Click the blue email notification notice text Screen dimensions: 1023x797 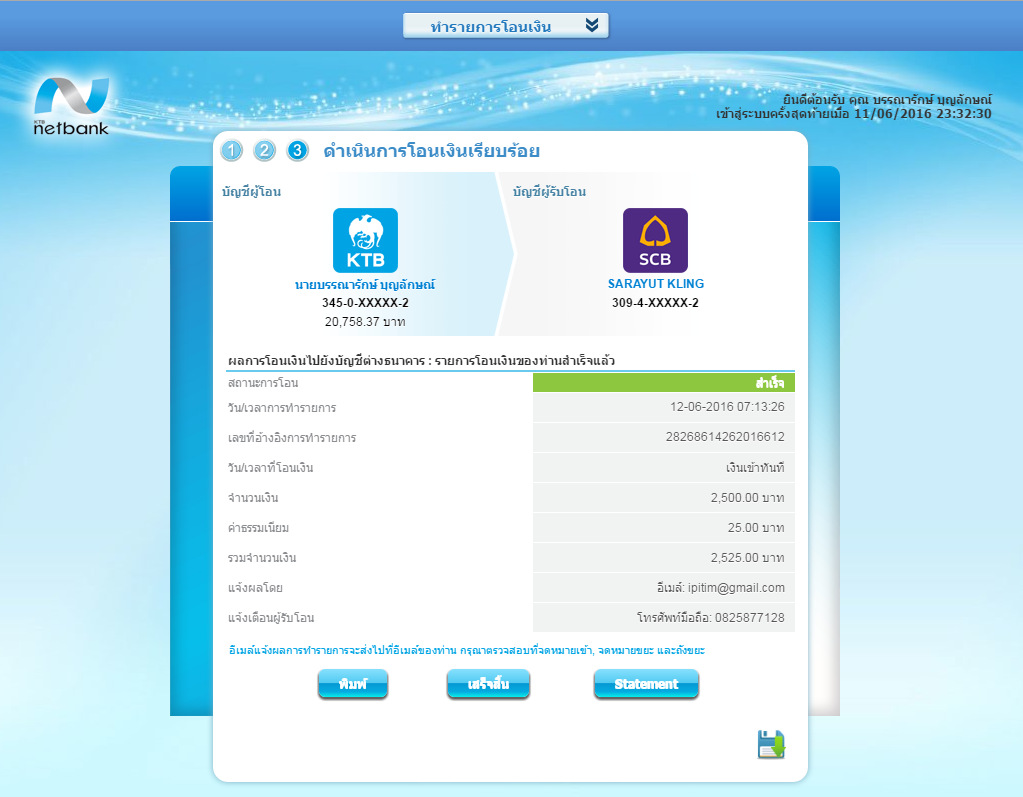[466, 650]
